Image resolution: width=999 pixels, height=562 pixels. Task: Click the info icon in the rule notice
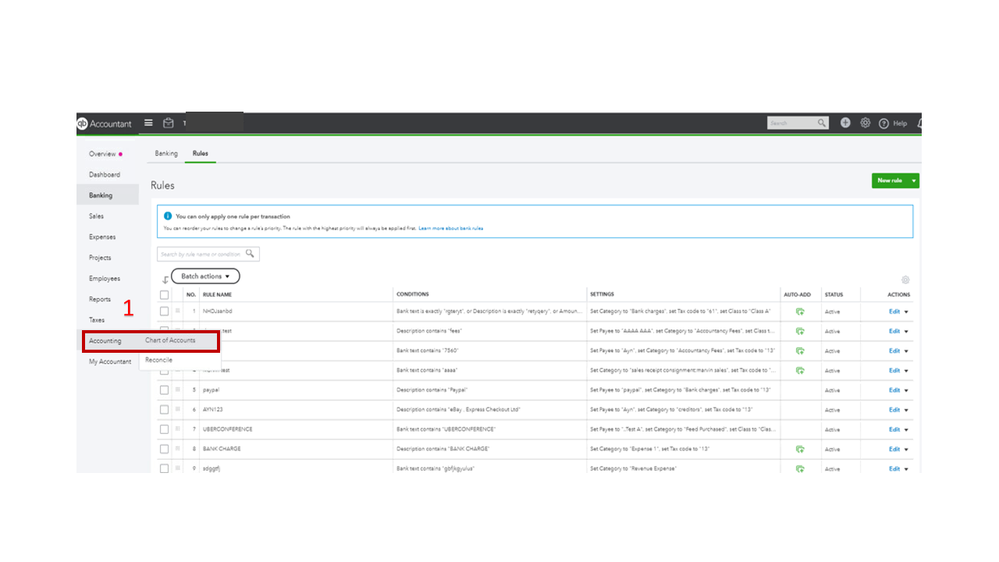(x=168, y=216)
